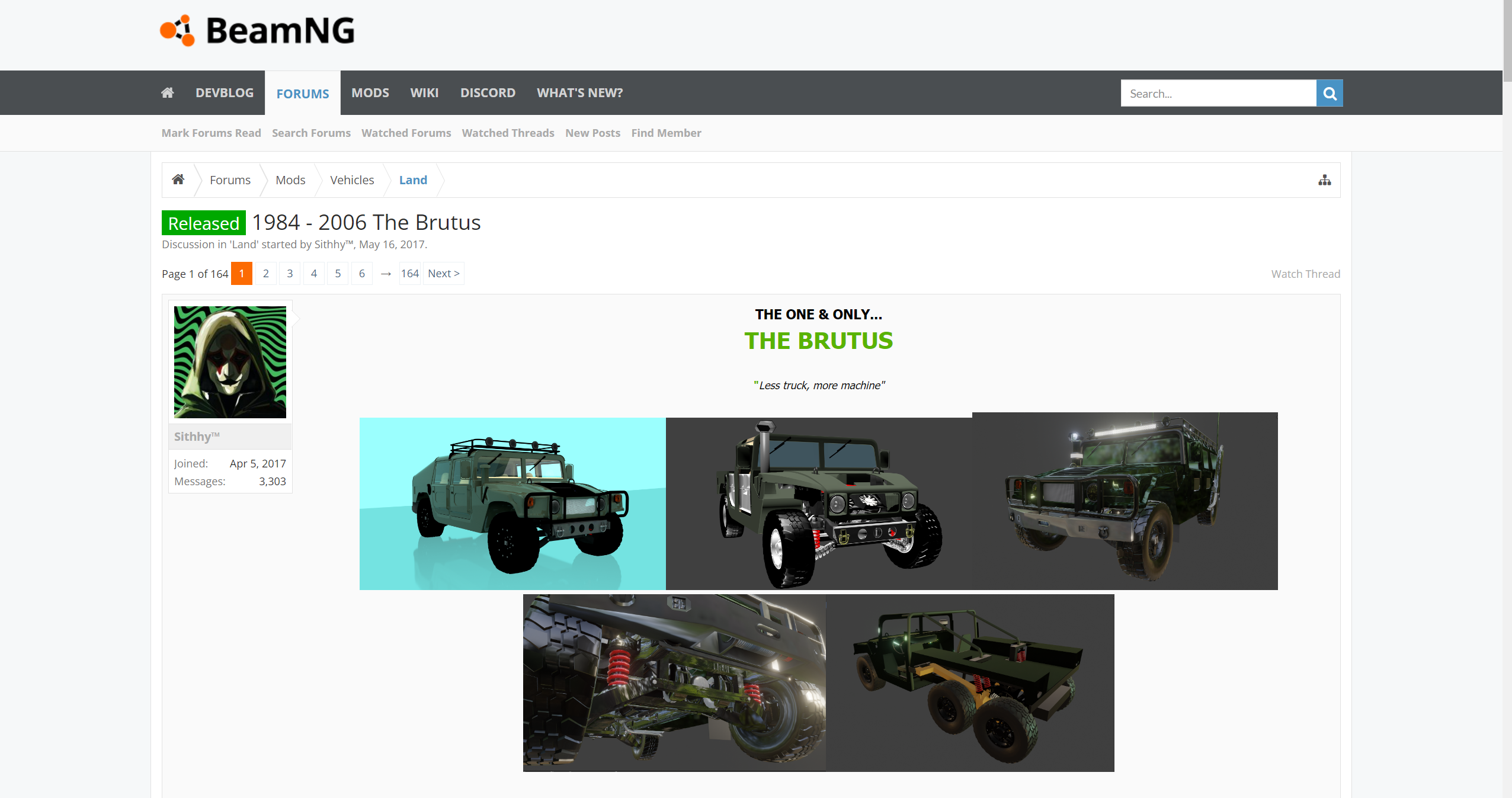Open Watched Forums link

[x=406, y=133]
